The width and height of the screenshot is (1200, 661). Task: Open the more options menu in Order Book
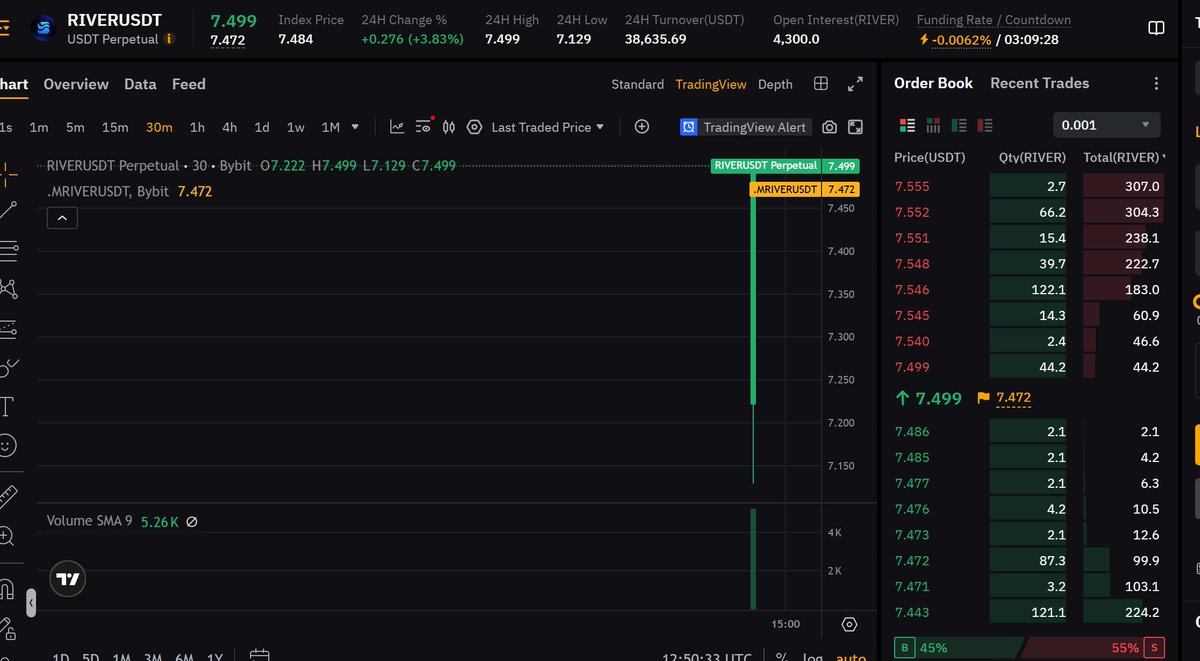point(1156,84)
